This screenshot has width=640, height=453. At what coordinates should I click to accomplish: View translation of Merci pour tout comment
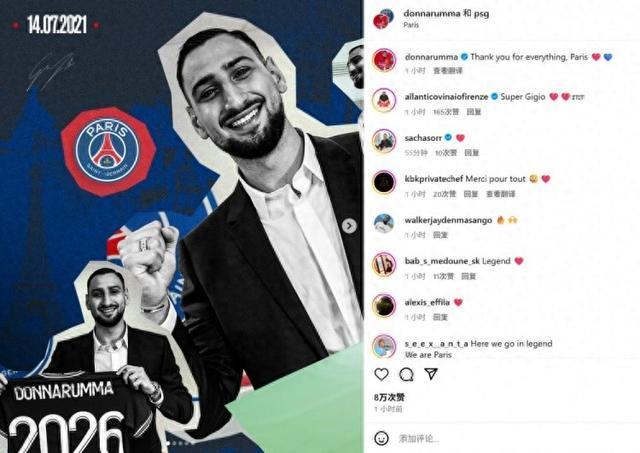click(x=500, y=194)
